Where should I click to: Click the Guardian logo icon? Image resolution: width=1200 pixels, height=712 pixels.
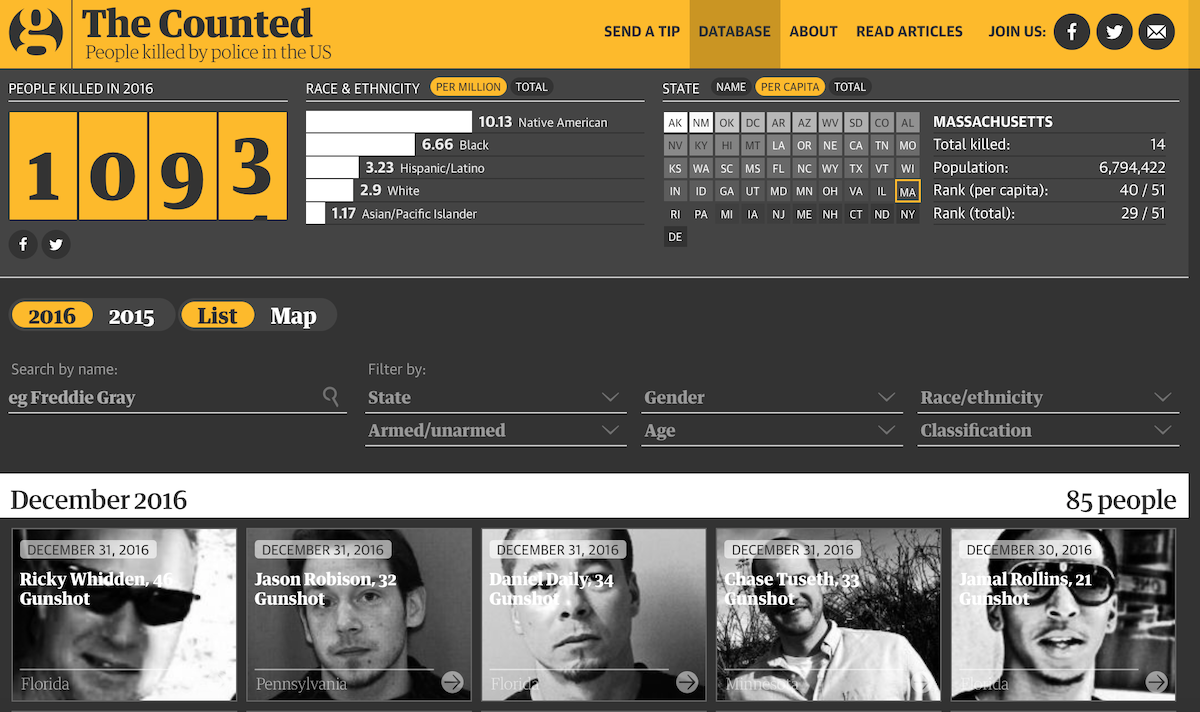pos(36,32)
